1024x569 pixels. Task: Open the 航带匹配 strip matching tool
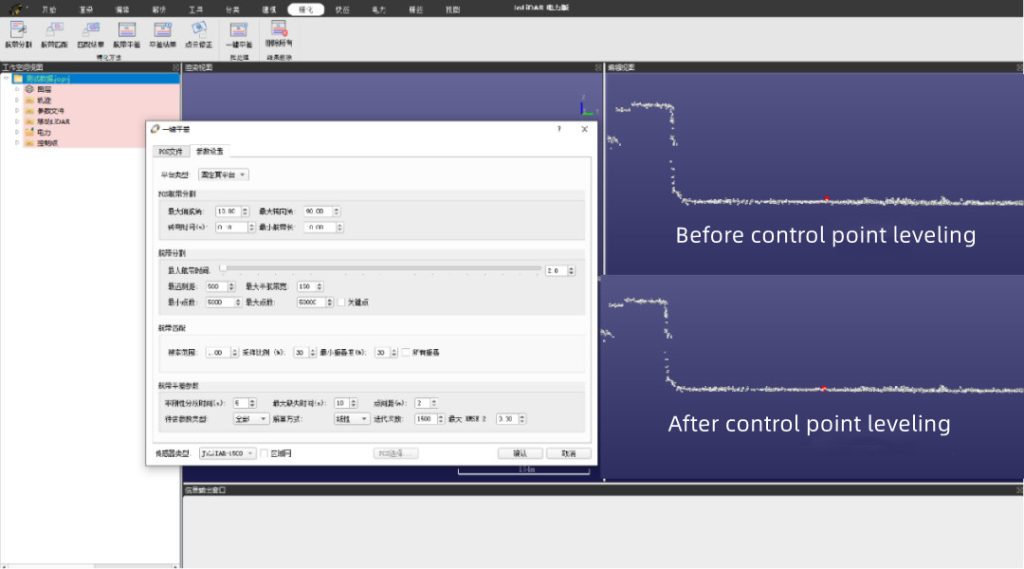click(54, 34)
